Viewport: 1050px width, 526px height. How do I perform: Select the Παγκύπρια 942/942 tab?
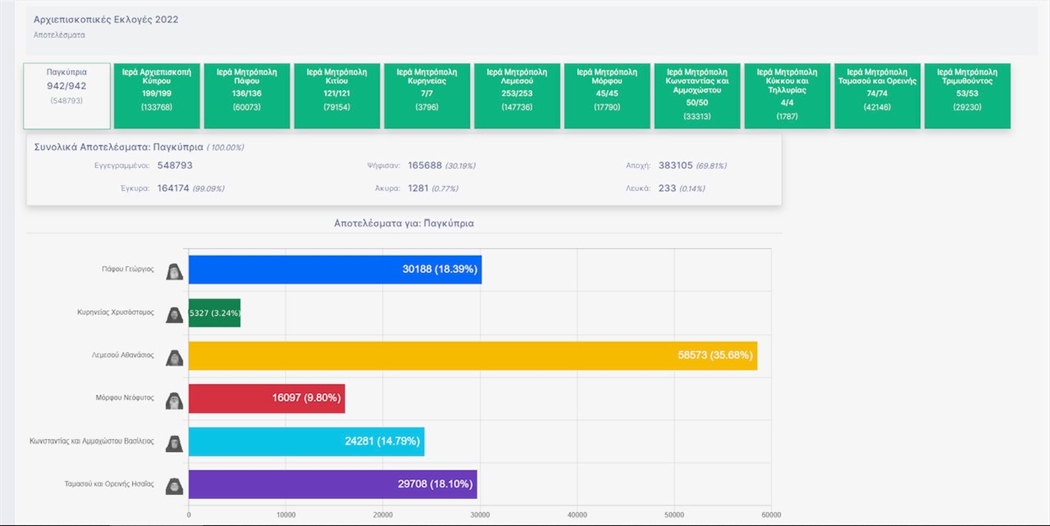(x=67, y=96)
